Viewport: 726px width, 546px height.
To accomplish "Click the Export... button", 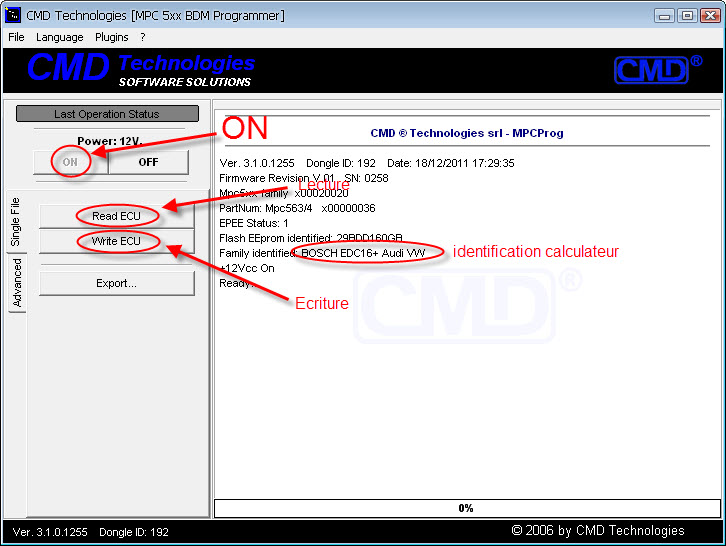I will click(117, 283).
